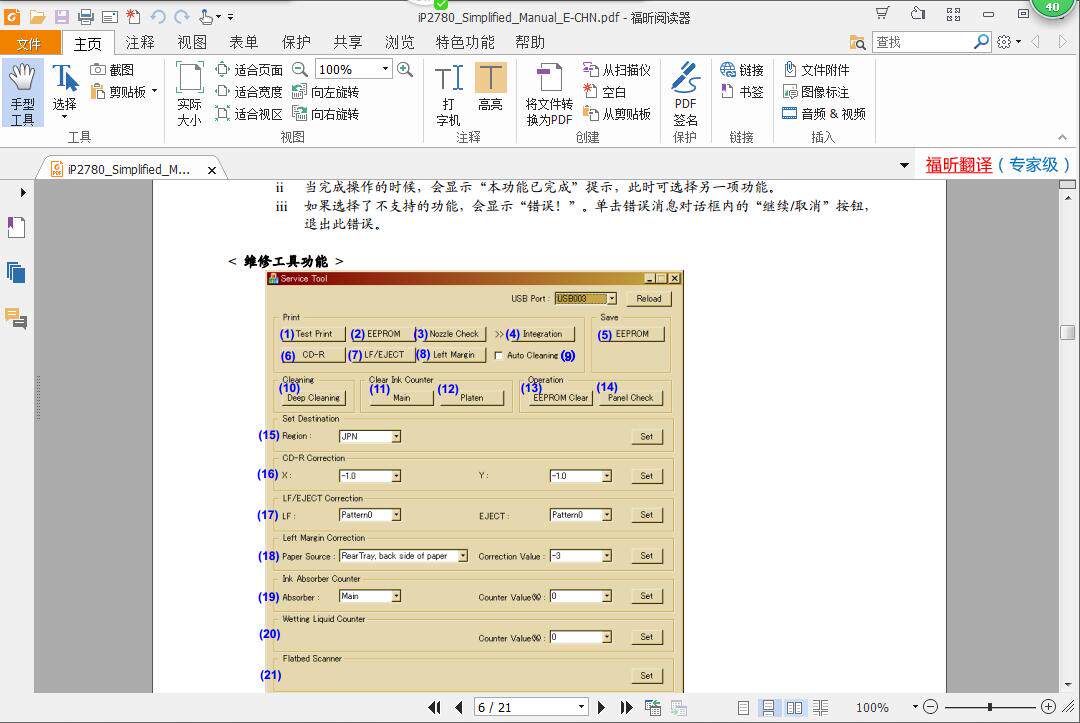Rotate view left (向左旋转)

point(326,92)
